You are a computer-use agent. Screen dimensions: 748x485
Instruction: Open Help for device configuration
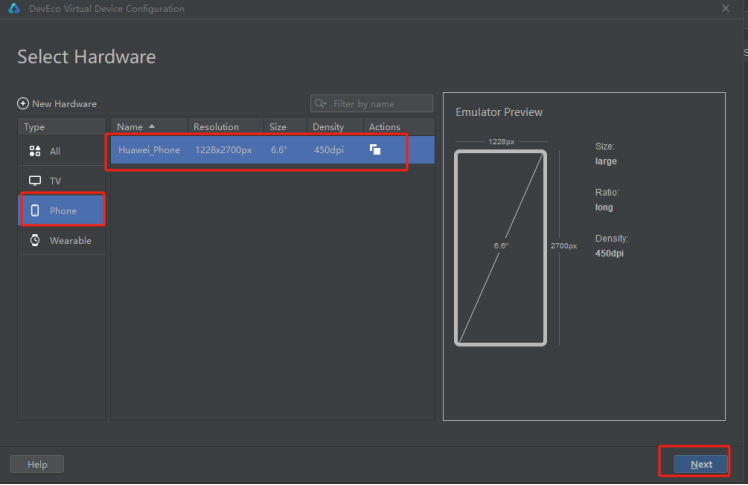tap(37, 464)
